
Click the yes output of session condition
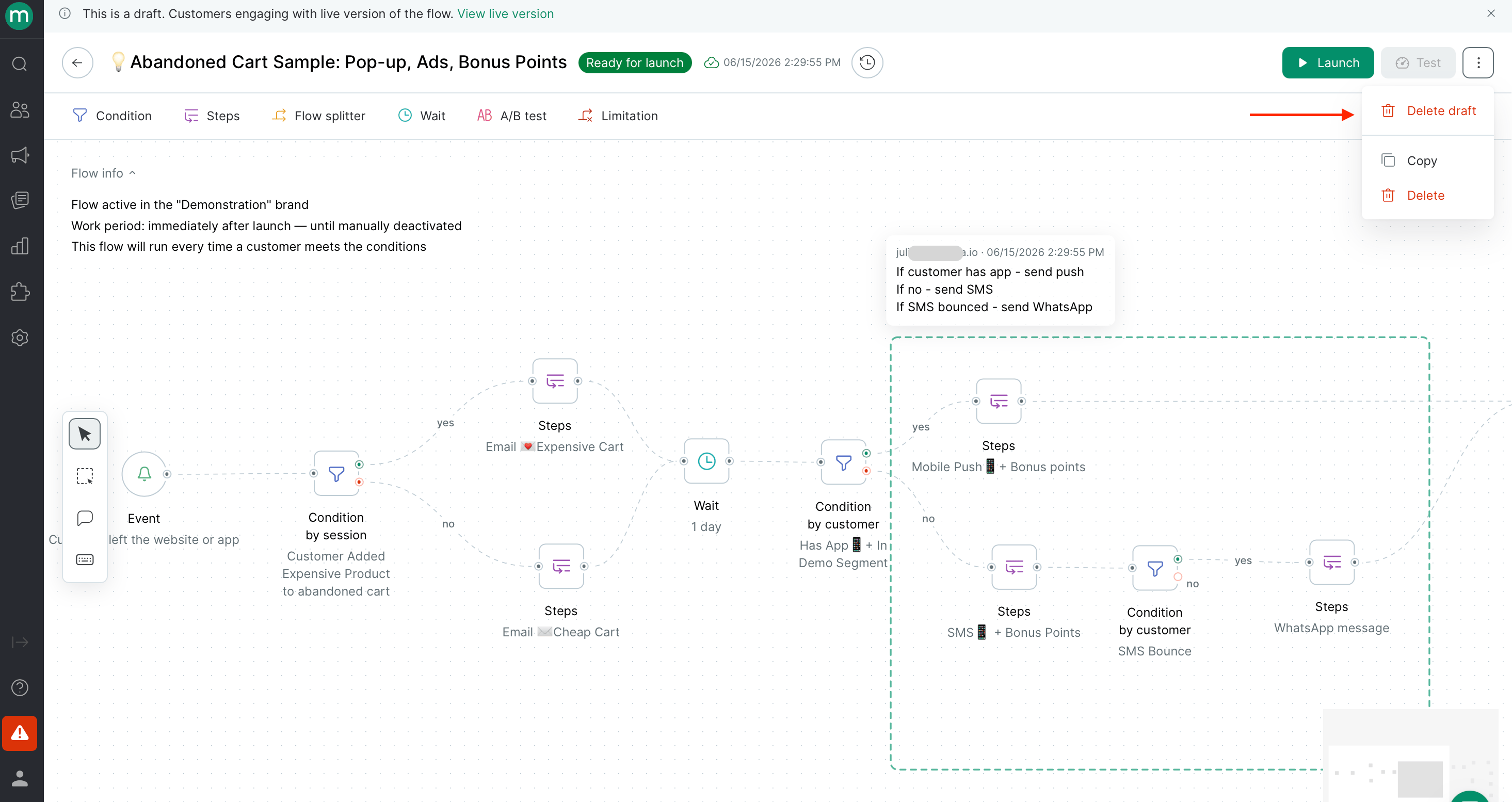pos(359,464)
